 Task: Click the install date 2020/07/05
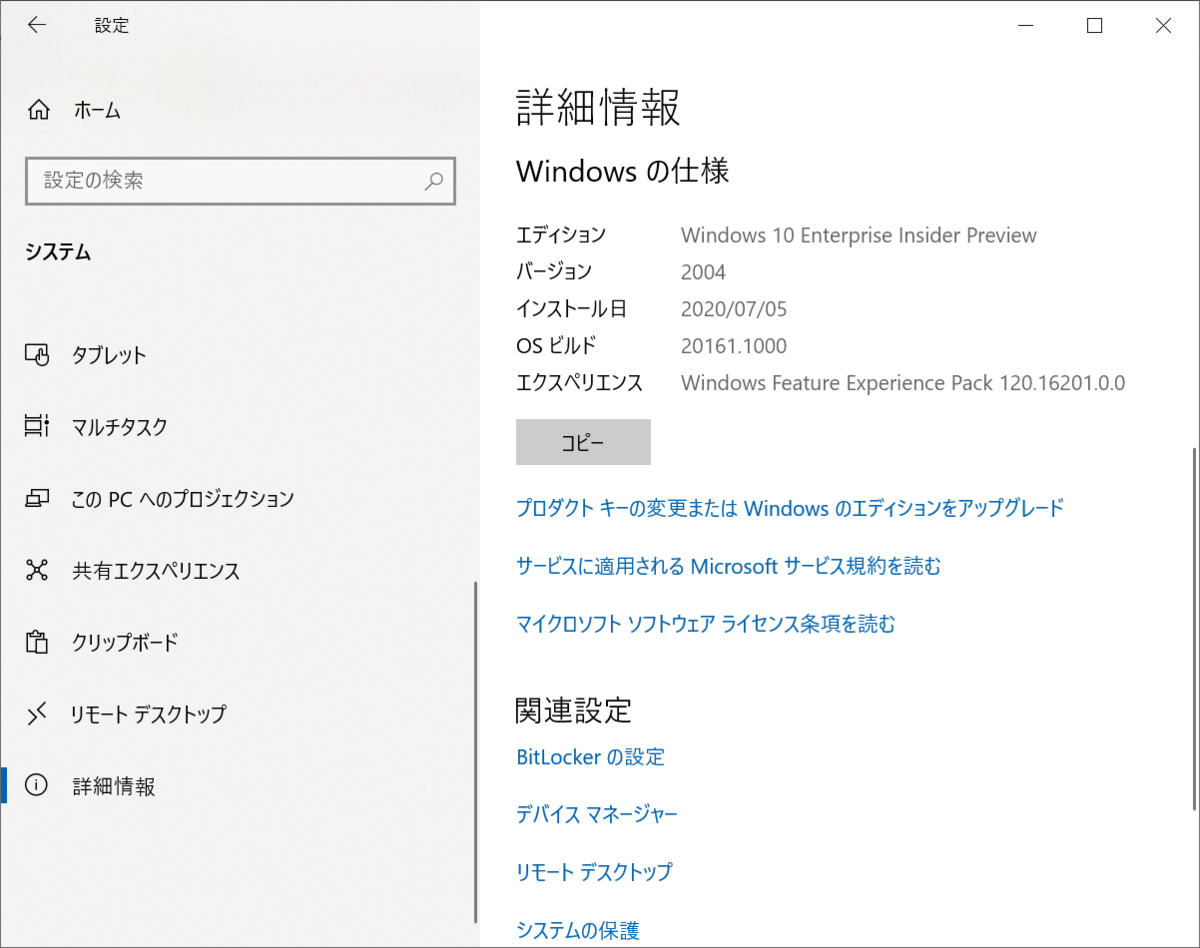pos(734,309)
